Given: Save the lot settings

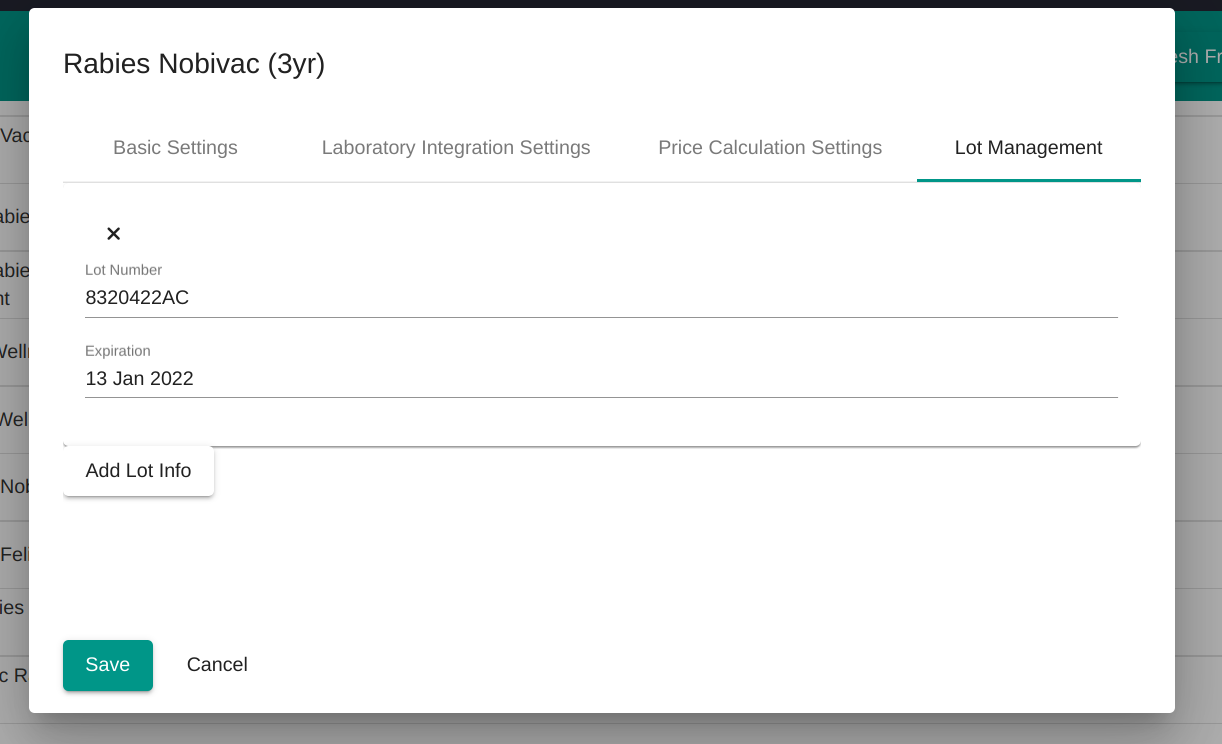Looking at the screenshot, I should coord(108,665).
